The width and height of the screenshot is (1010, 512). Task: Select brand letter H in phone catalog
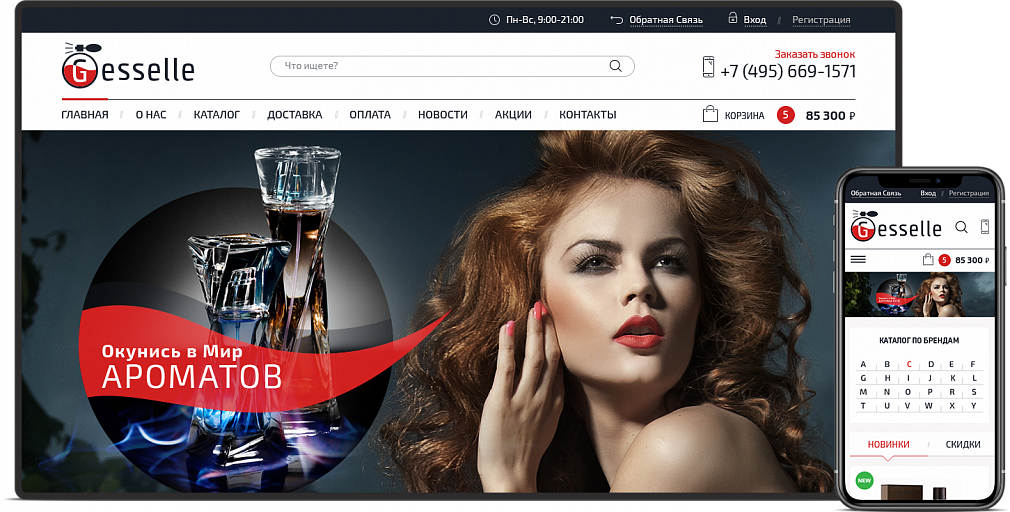click(x=887, y=378)
